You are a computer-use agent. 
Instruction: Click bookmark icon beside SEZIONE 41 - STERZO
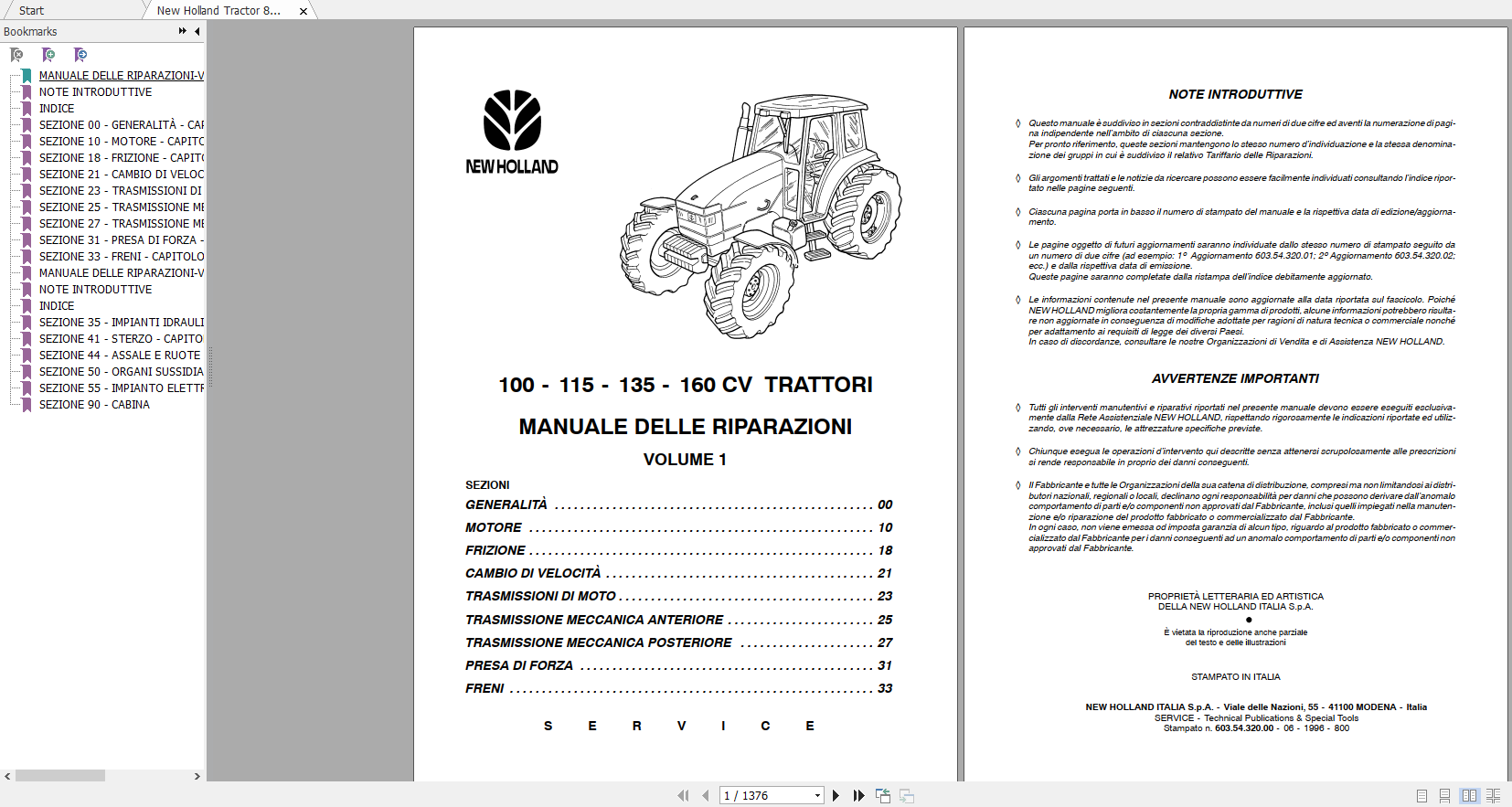pyautogui.click(x=27, y=339)
